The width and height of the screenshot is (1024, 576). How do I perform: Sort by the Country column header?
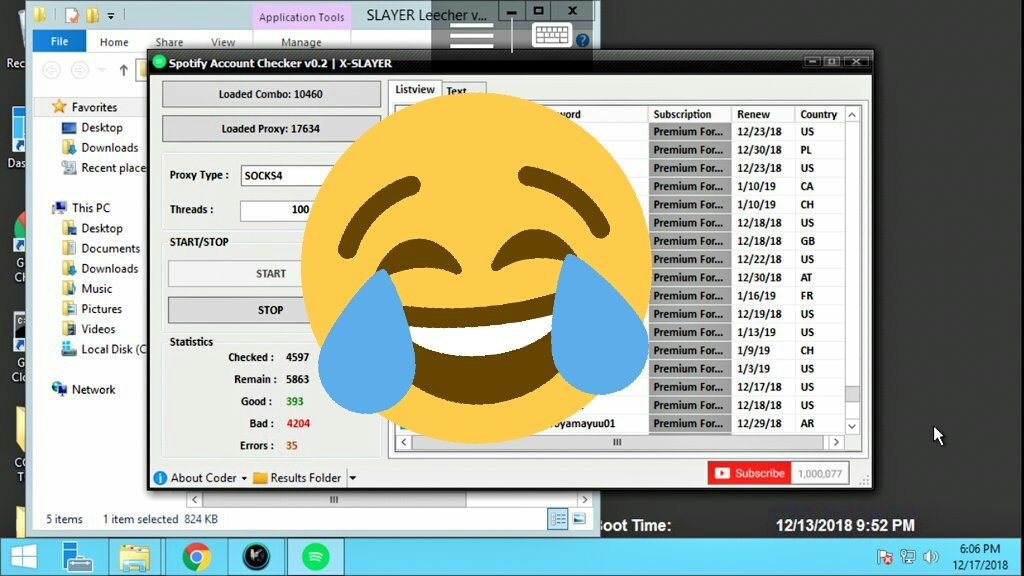coord(819,114)
